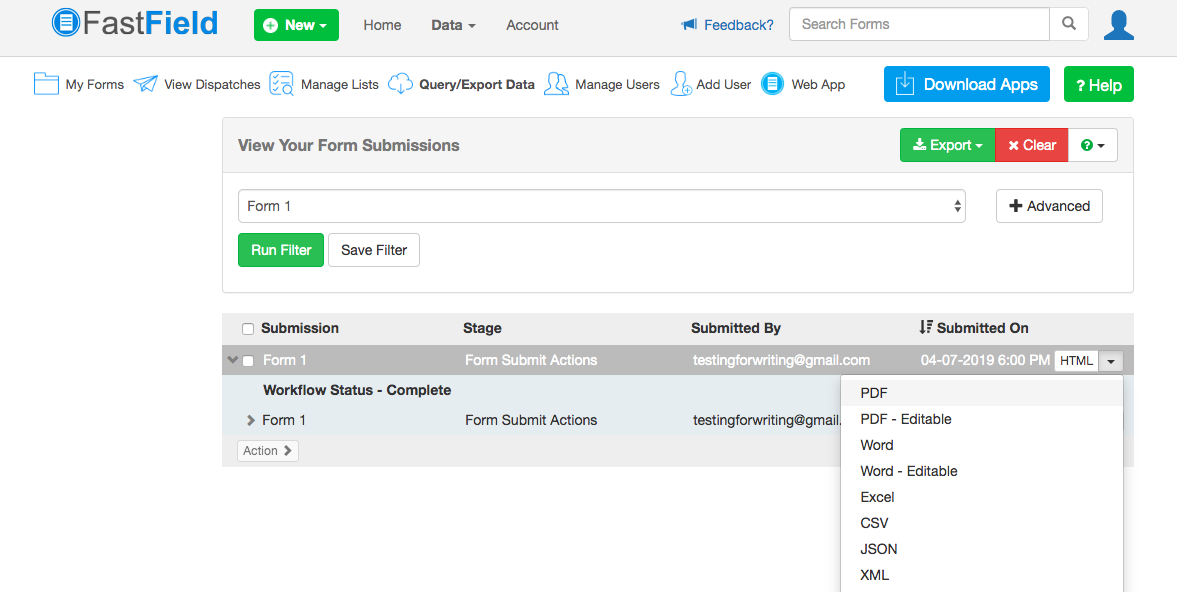Expand the nested Form 1 row chevron
Screen dimensions: 1177x592
[251, 420]
